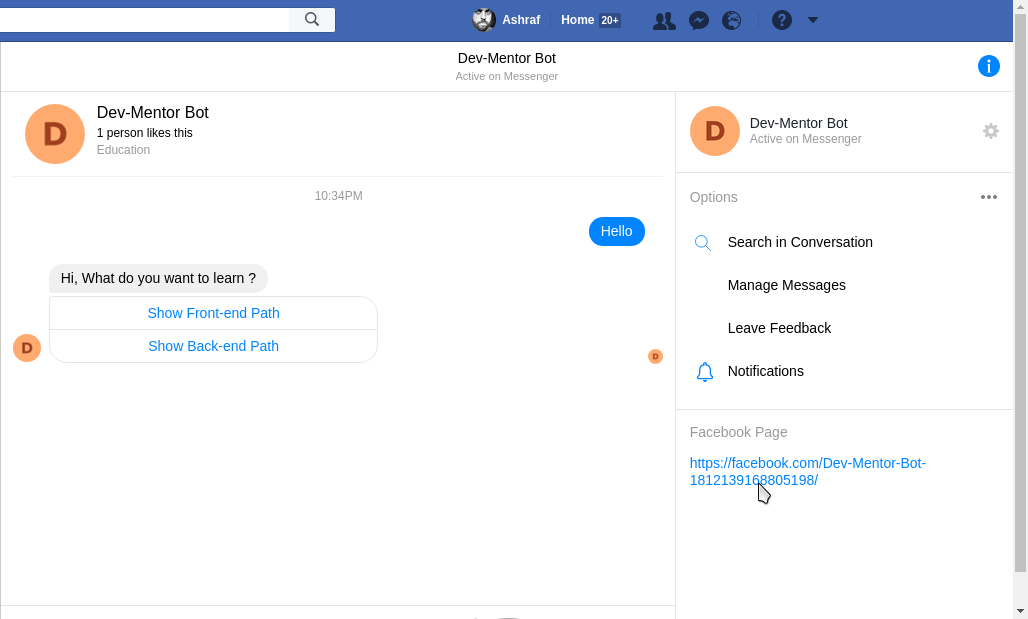Open Dev-Mentor Bot large avatar in chat header
The width and height of the screenshot is (1028, 619).
click(55, 134)
